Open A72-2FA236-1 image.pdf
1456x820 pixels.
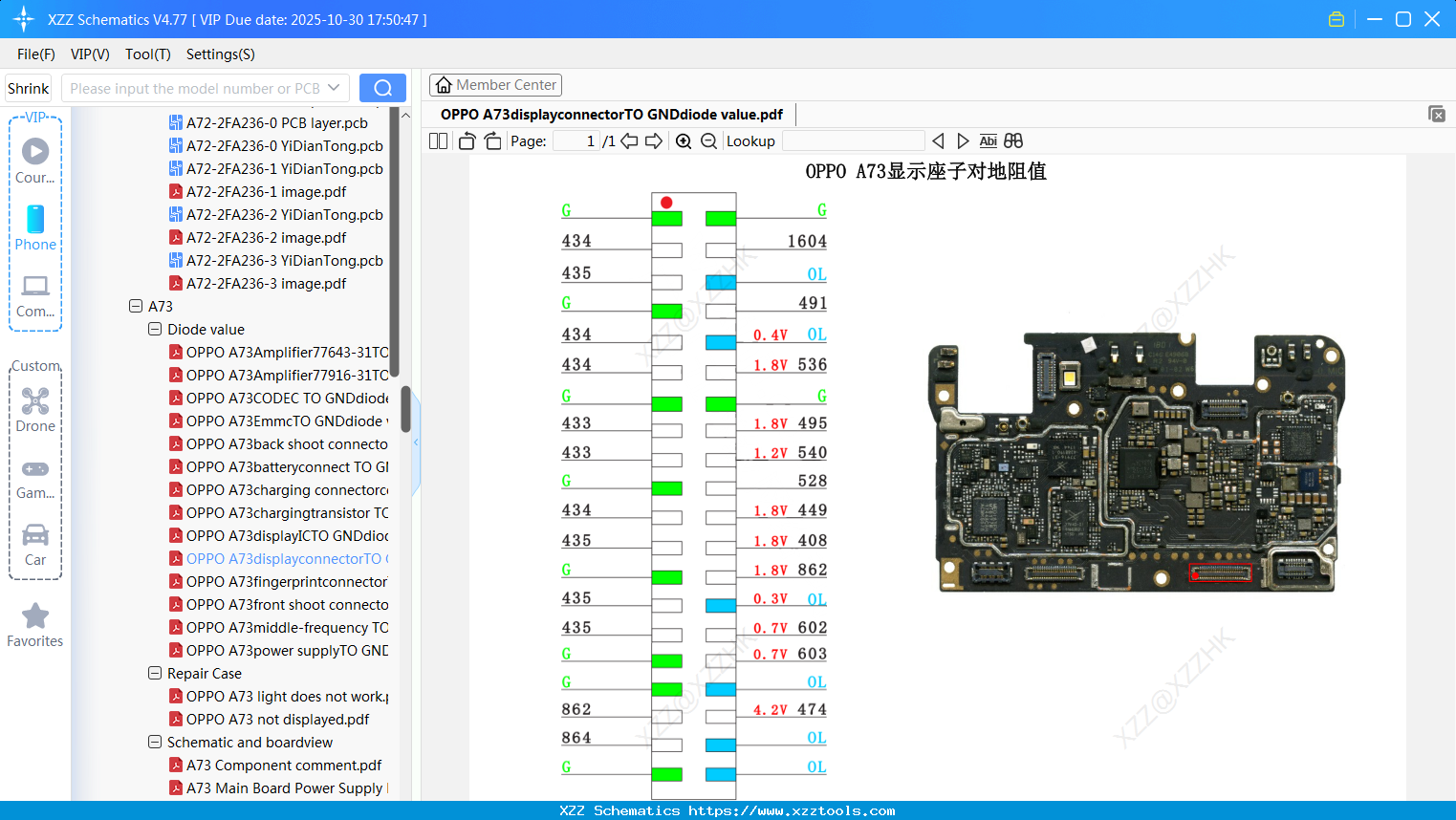pos(267,191)
